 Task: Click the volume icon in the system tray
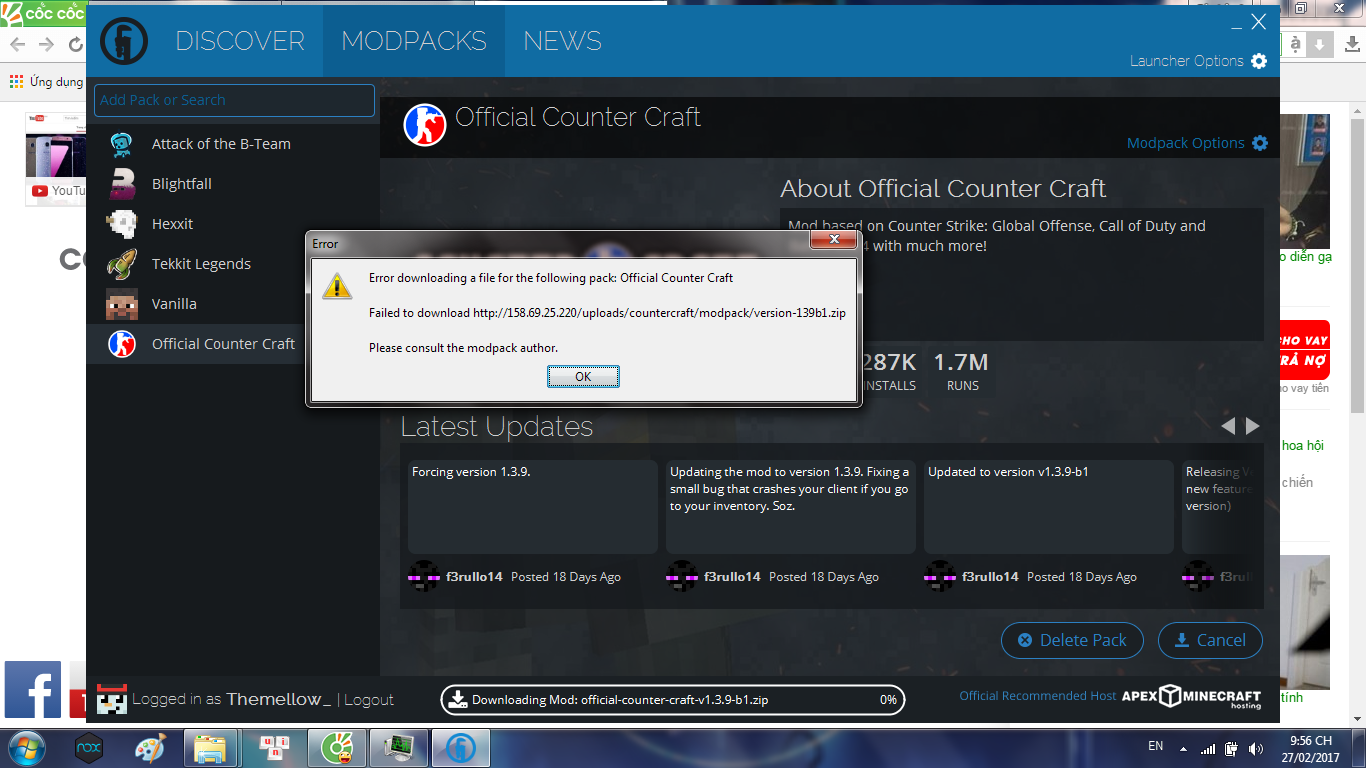click(x=1254, y=749)
